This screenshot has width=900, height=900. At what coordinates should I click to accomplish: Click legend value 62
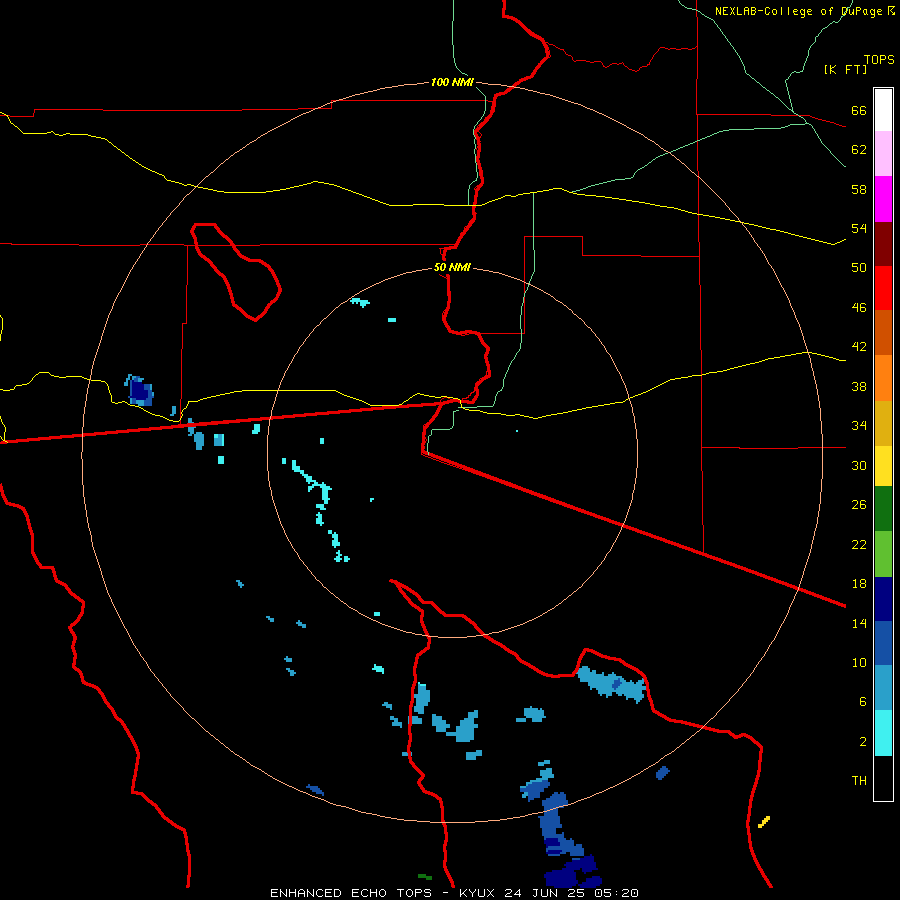[859, 150]
